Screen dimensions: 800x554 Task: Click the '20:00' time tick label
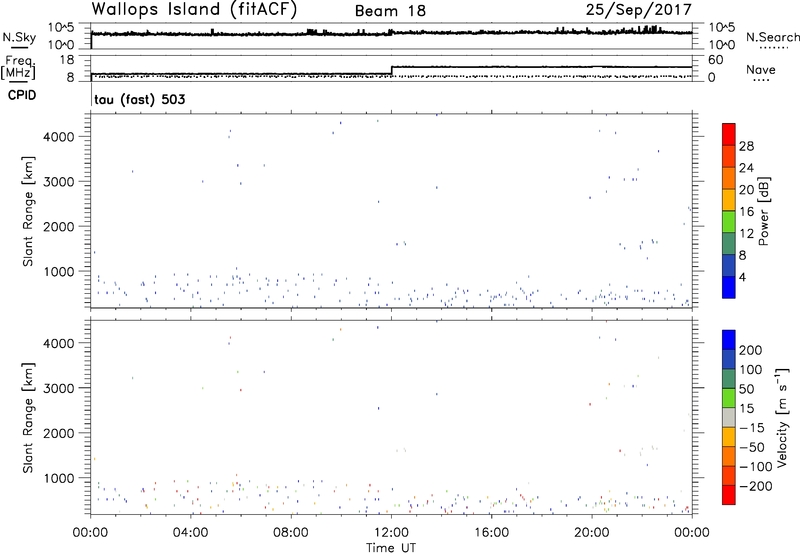(x=592, y=533)
